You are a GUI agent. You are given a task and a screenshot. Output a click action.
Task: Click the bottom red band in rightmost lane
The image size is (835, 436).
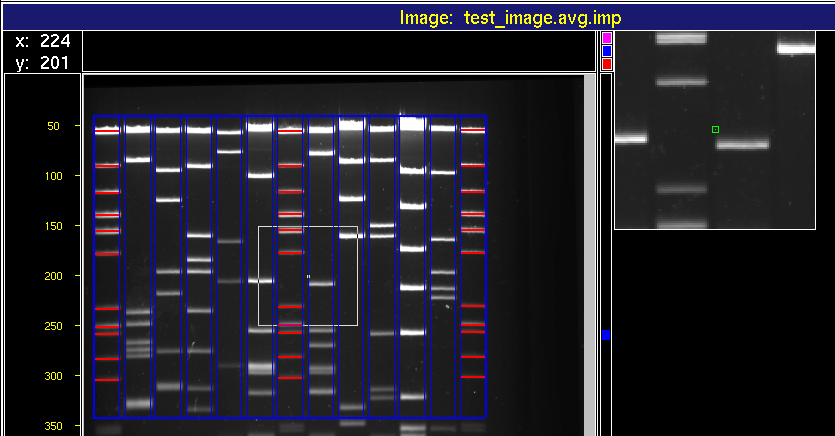tap(473, 377)
